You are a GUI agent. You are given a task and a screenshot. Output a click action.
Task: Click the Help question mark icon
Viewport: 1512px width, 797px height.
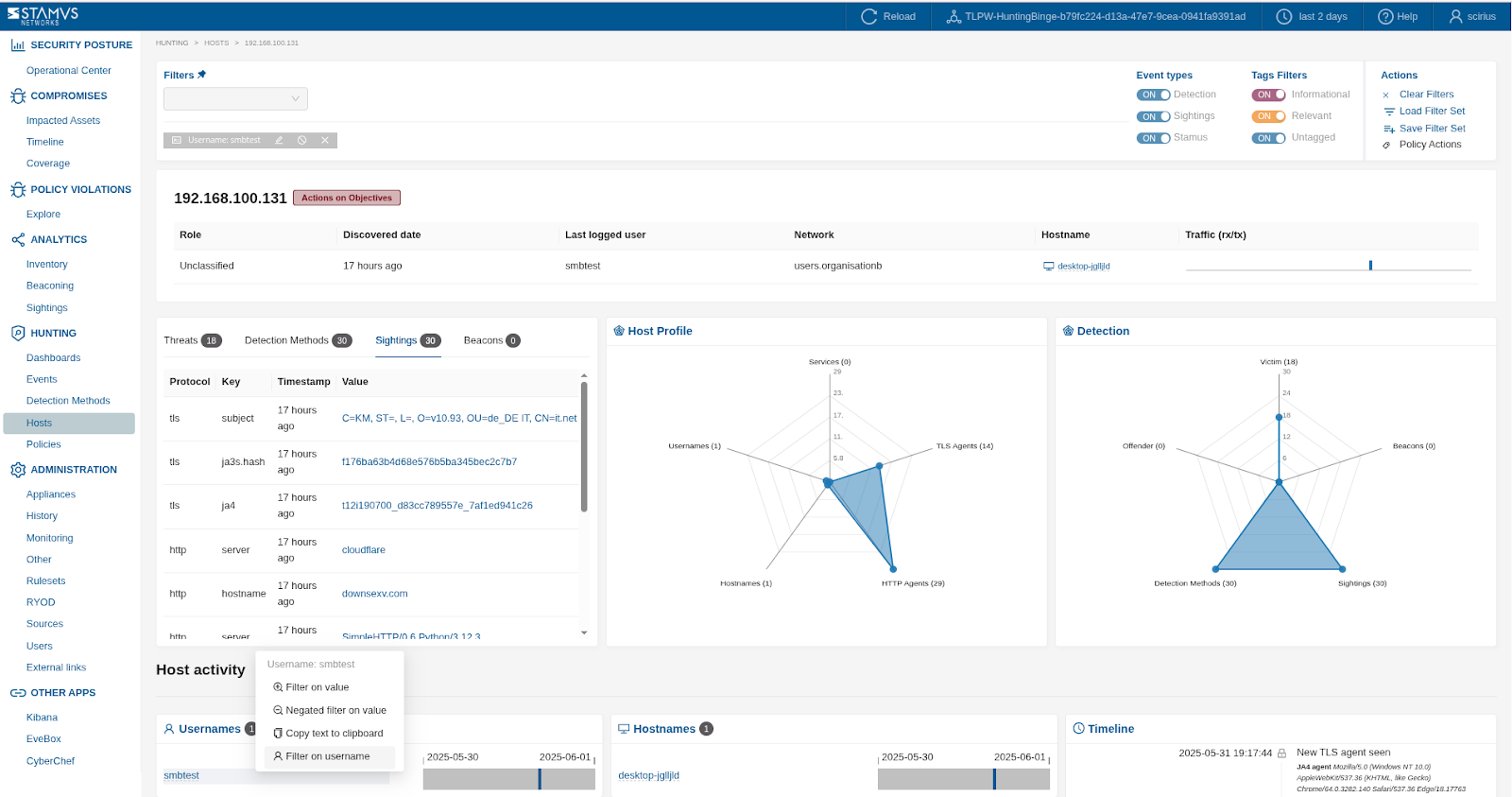click(1385, 16)
